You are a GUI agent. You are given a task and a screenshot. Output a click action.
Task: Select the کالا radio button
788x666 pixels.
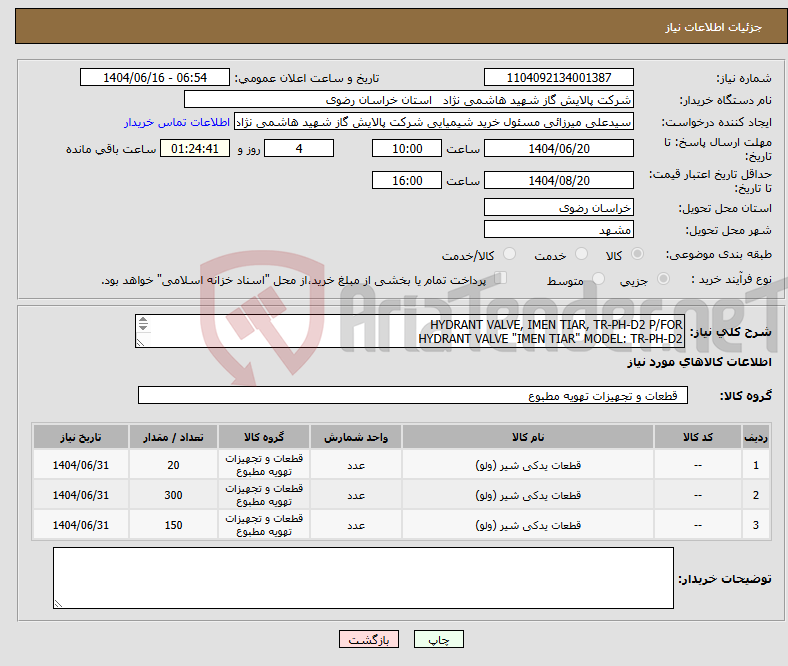(x=638, y=255)
